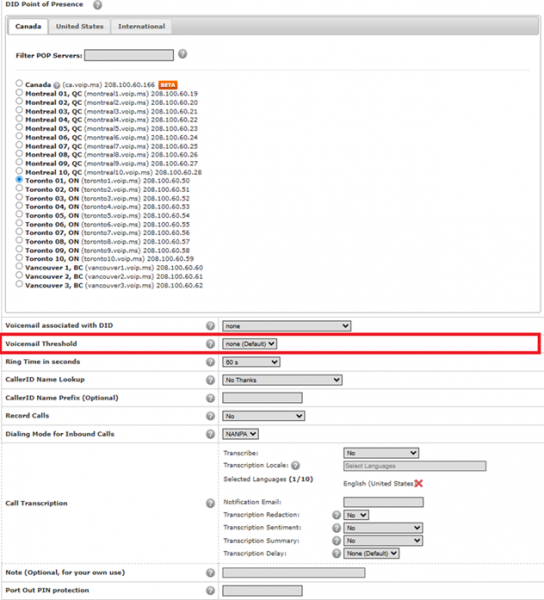
Task: Click the Filter POP Servers input field
Action: click(x=129, y=55)
